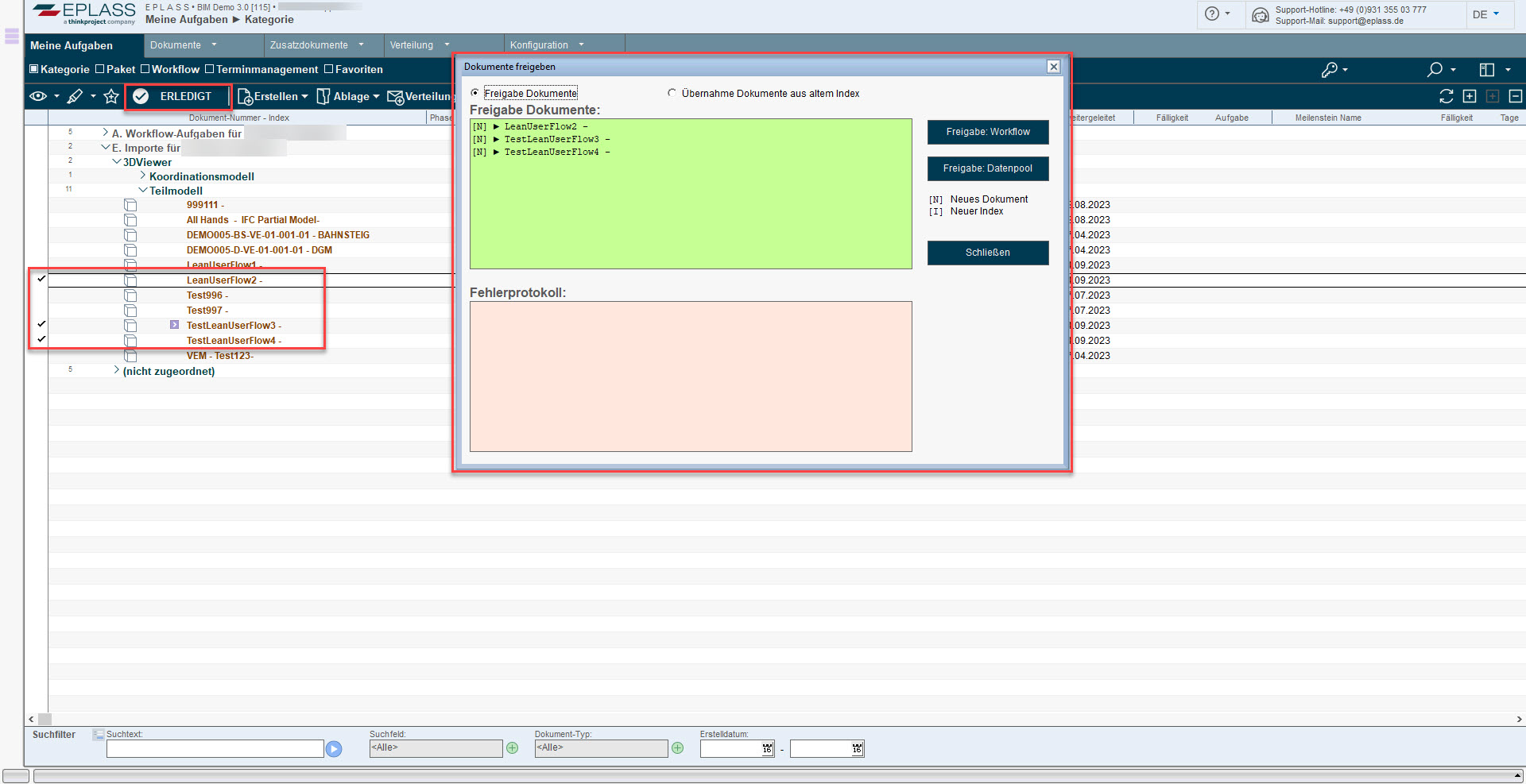The width and height of the screenshot is (1526, 784).
Task: Open the Konfiguration menu
Action: point(547,45)
